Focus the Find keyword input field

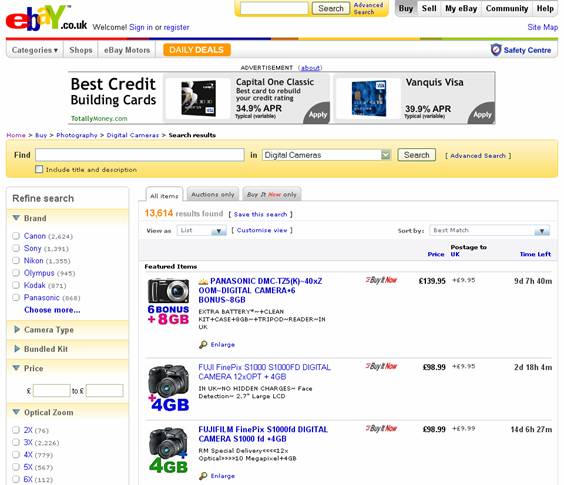point(140,155)
